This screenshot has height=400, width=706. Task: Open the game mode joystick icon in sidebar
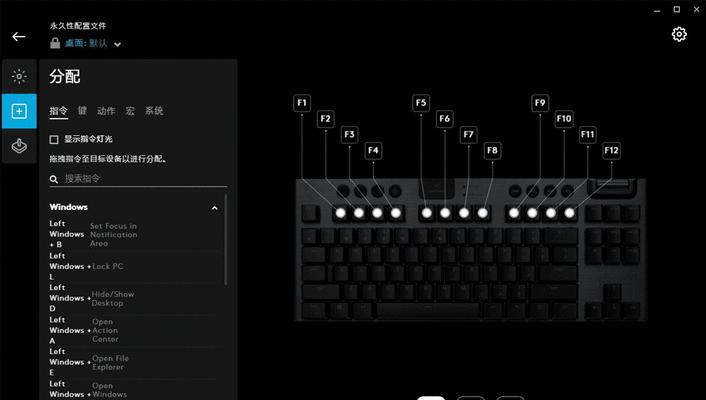pos(19,146)
